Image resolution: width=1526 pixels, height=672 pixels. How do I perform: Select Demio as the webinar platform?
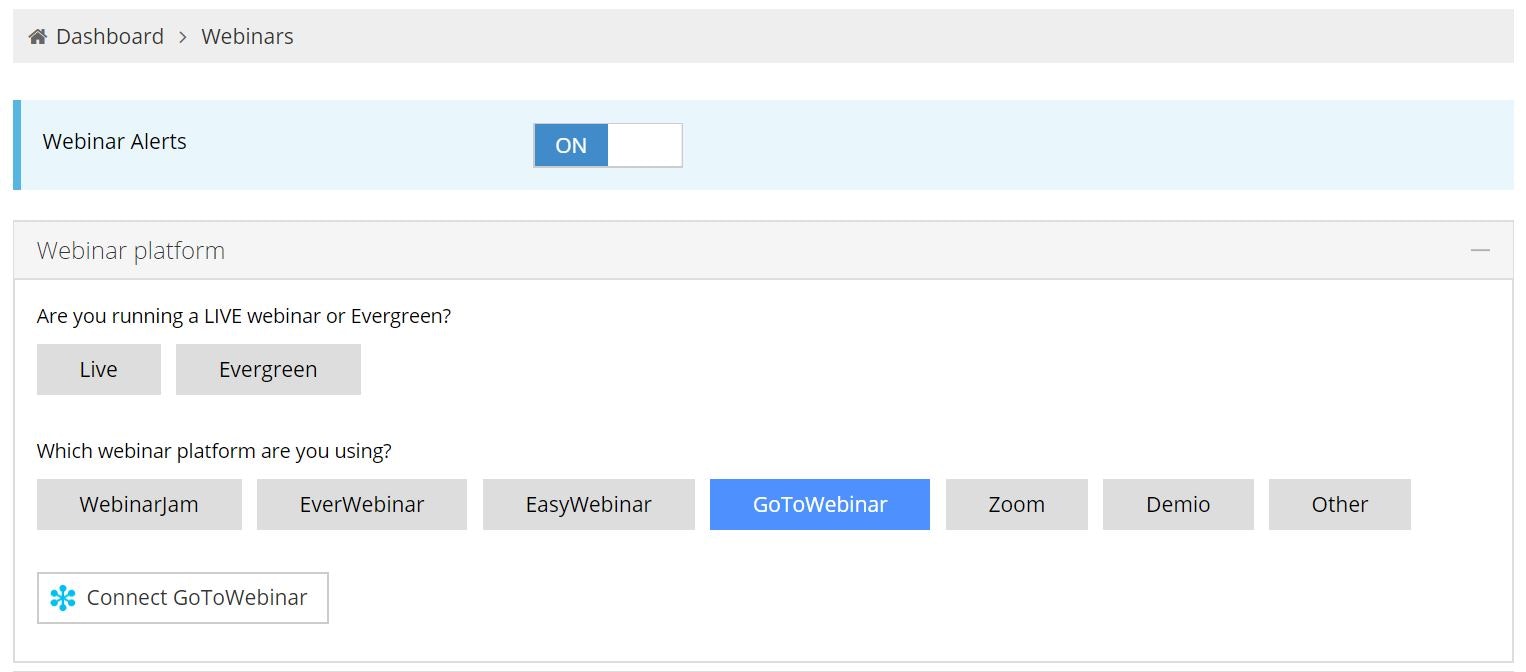click(x=1178, y=504)
